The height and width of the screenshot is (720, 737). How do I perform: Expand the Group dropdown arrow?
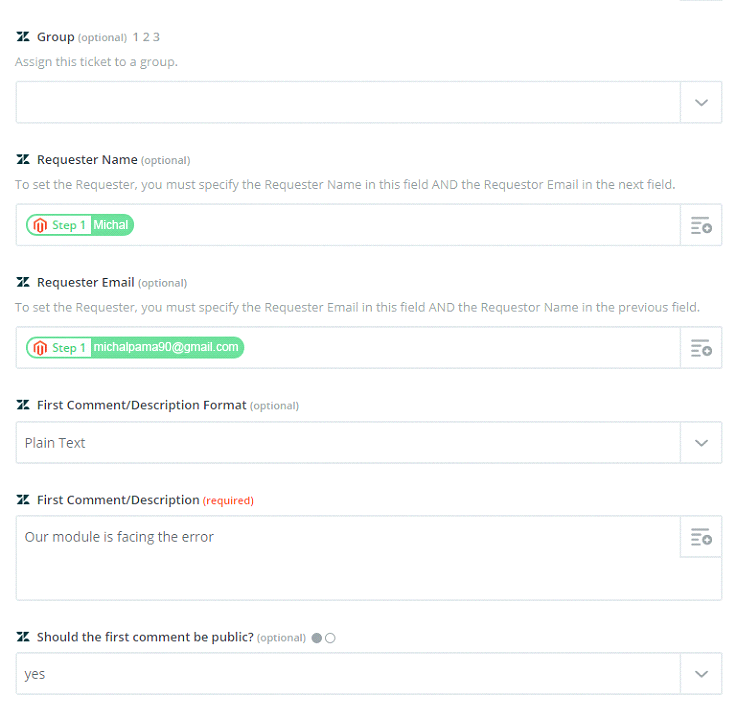[701, 103]
